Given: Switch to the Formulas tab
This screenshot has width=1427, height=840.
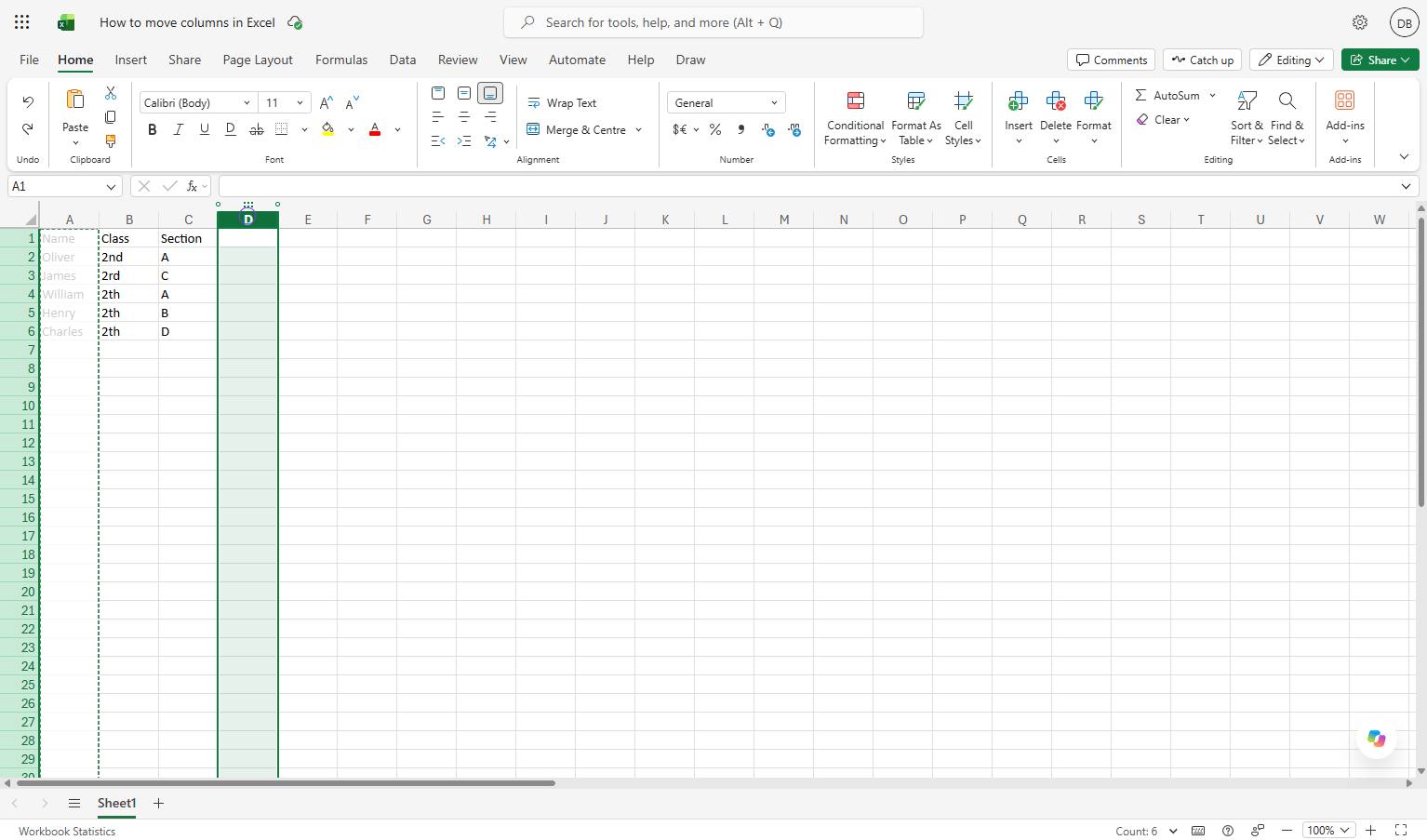Looking at the screenshot, I should (341, 60).
